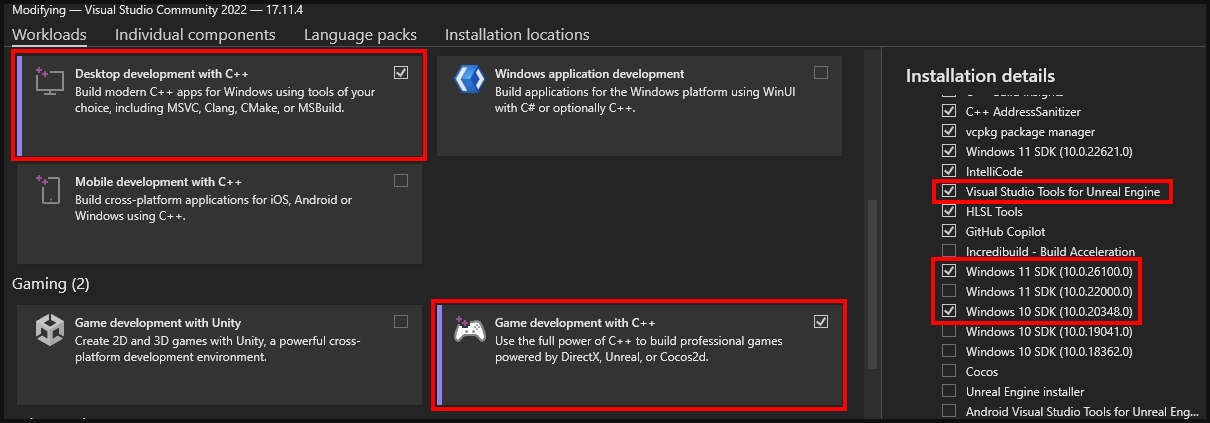Uncheck vcpkg package manager component
The height and width of the screenshot is (423, 1210).
coord(949,132)
